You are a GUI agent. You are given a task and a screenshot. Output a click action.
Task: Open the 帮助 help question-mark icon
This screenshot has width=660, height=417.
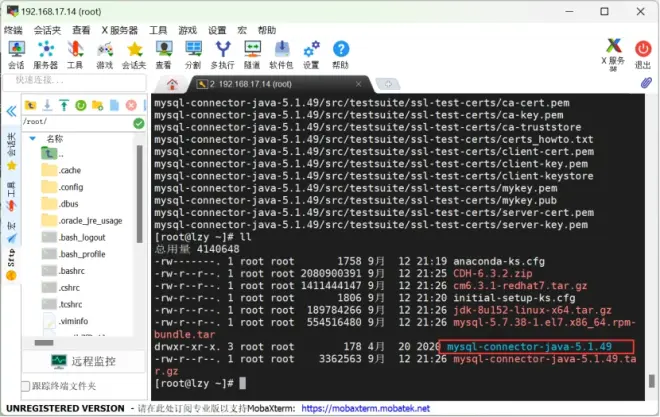[341, 55]
